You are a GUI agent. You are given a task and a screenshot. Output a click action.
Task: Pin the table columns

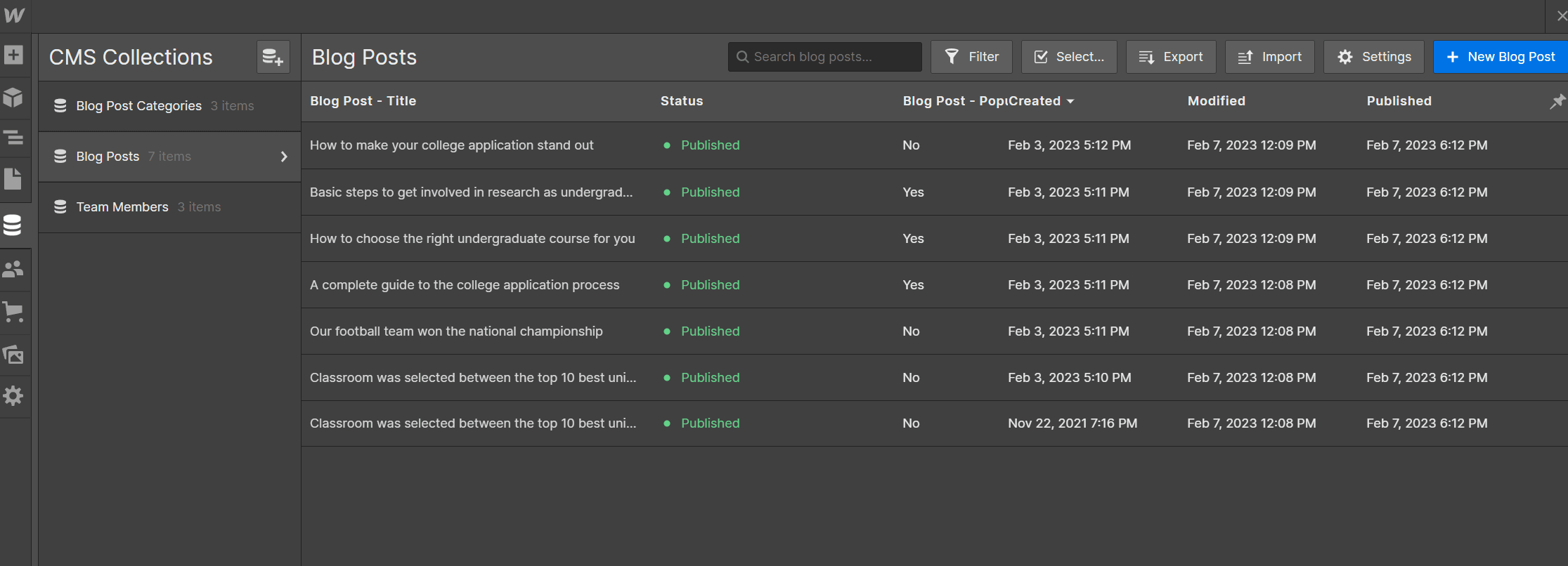1557,101
